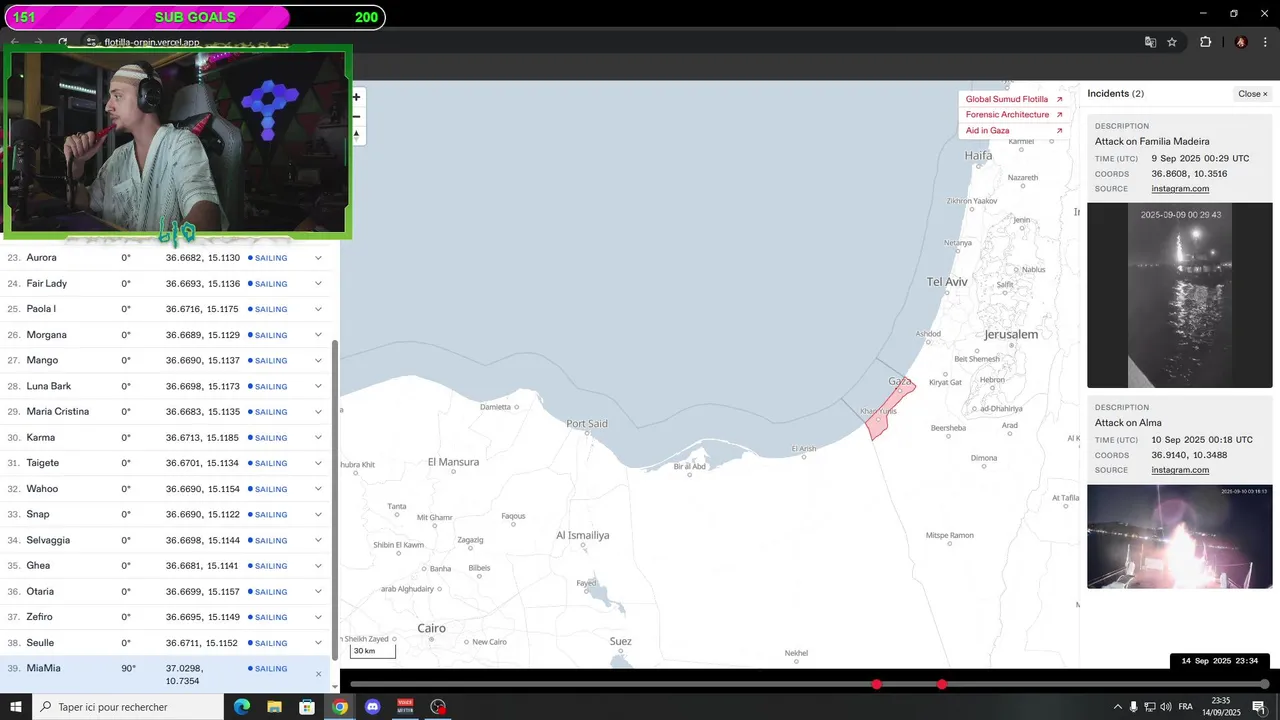This screenshot has width=1280, height=720.
Task: Zoom in on the map
Action: 356,97
